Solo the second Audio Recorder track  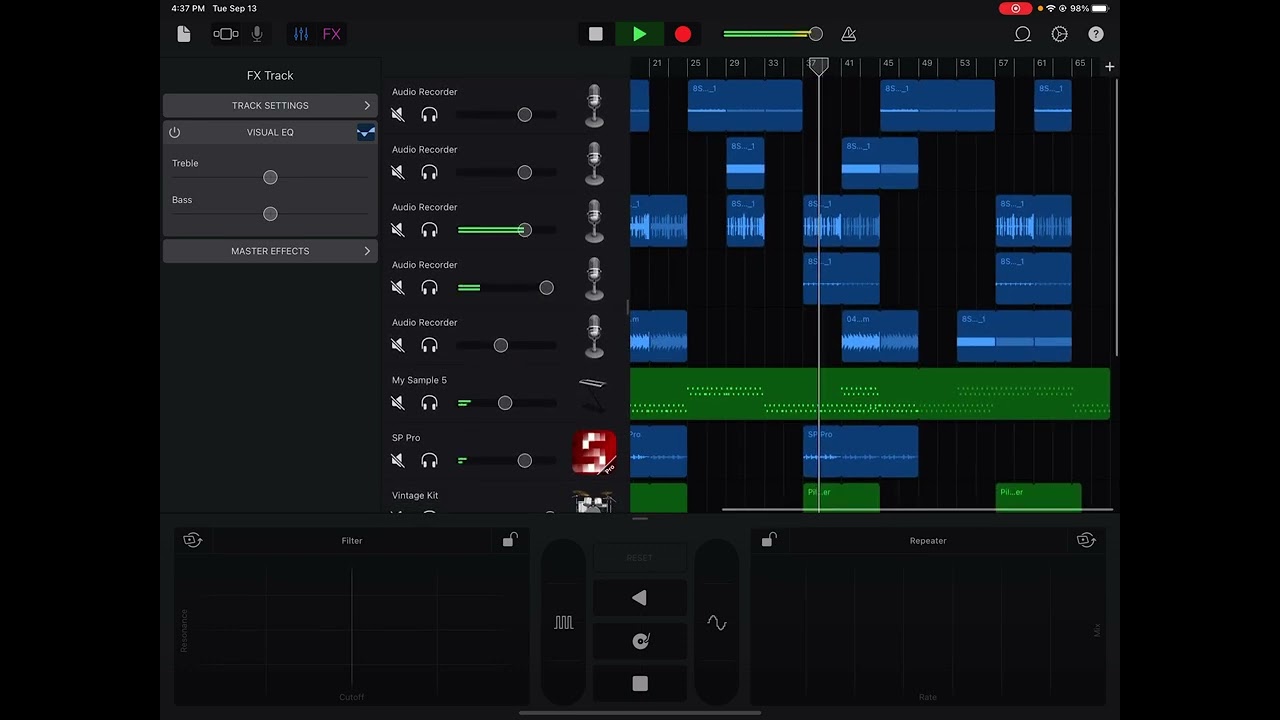(429, 173)
